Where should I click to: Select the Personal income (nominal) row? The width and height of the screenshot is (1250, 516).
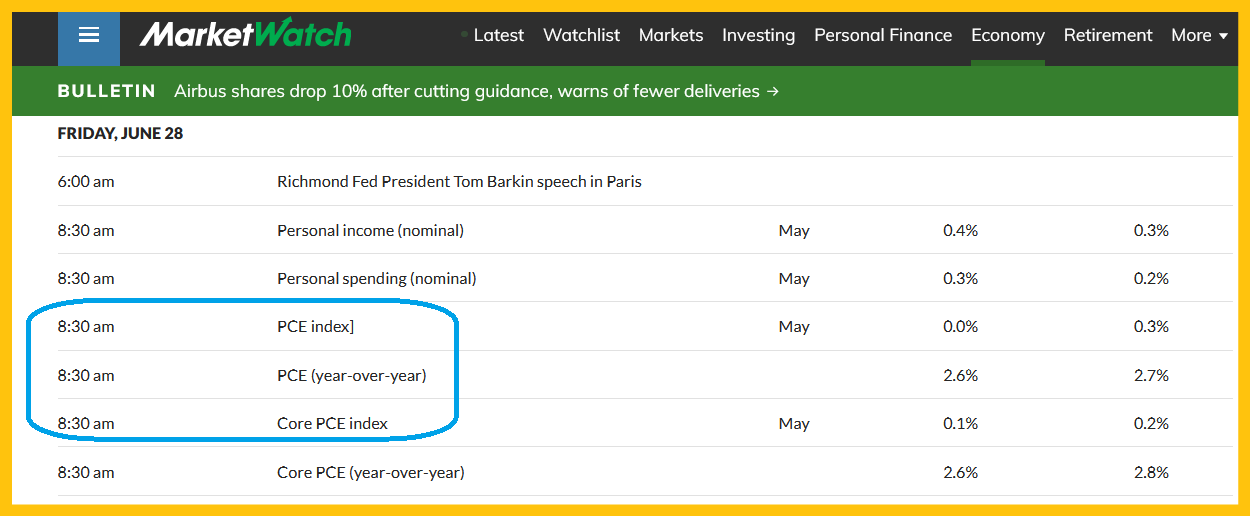pyautogui.click(x=370, y=230)
